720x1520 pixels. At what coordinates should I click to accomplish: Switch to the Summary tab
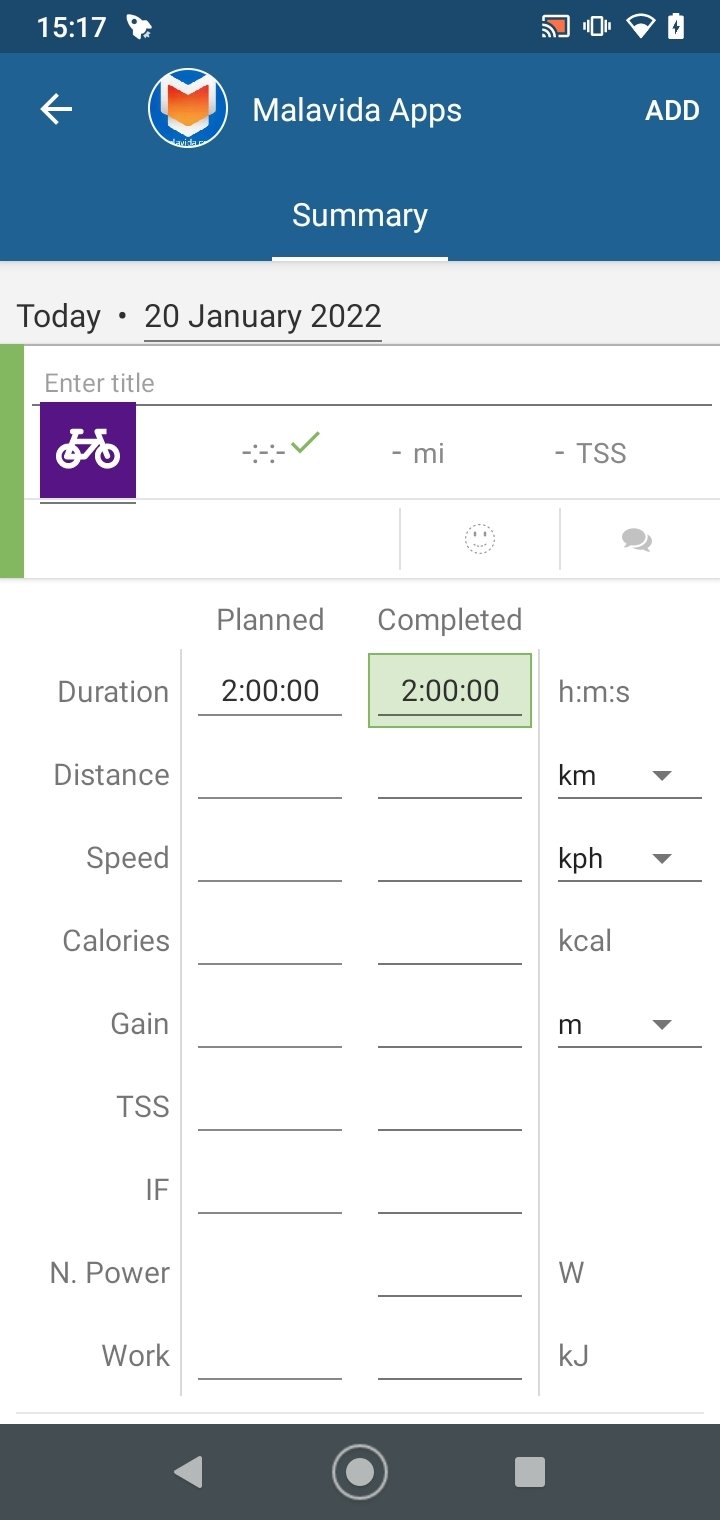(360, 215)
